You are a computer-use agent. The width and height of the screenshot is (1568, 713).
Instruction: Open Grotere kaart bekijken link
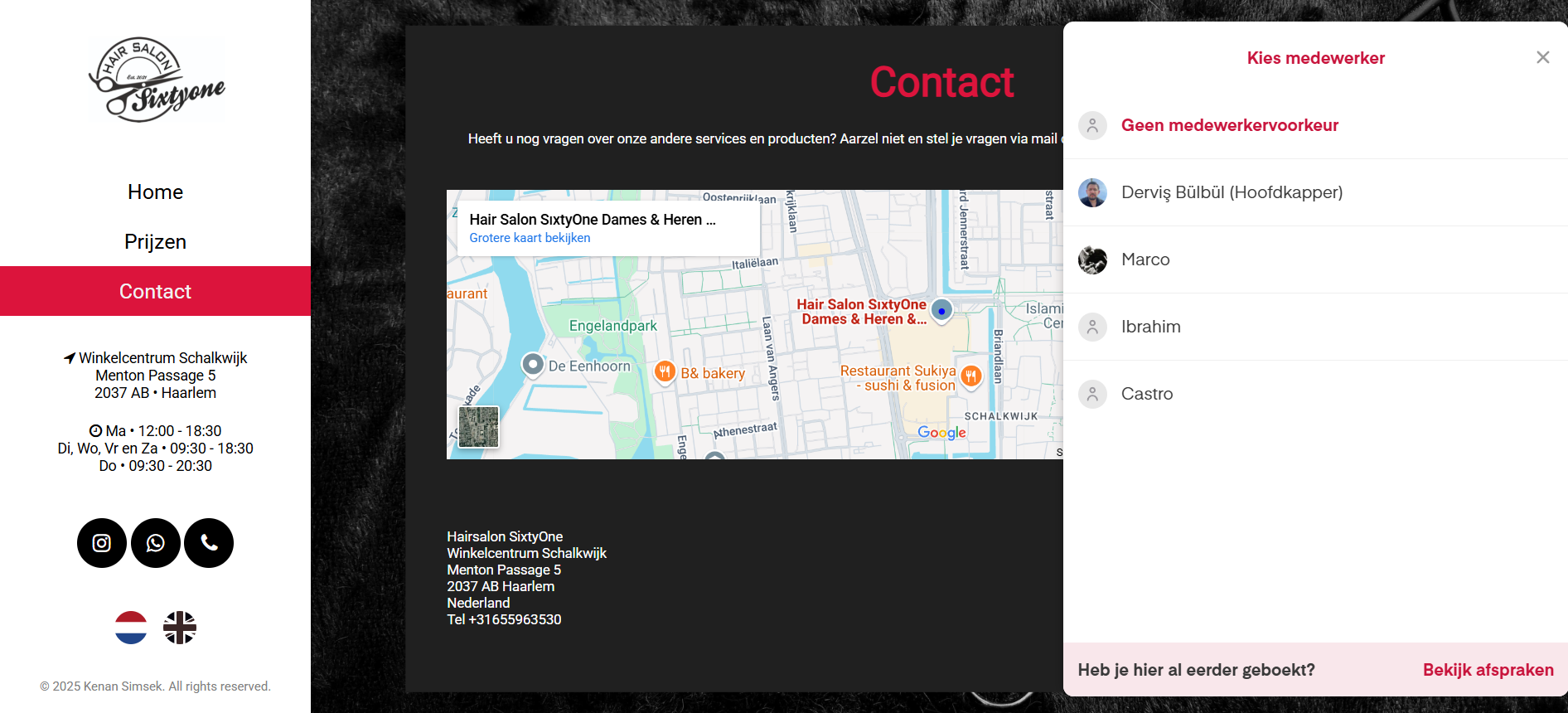[x=530, y=238]
